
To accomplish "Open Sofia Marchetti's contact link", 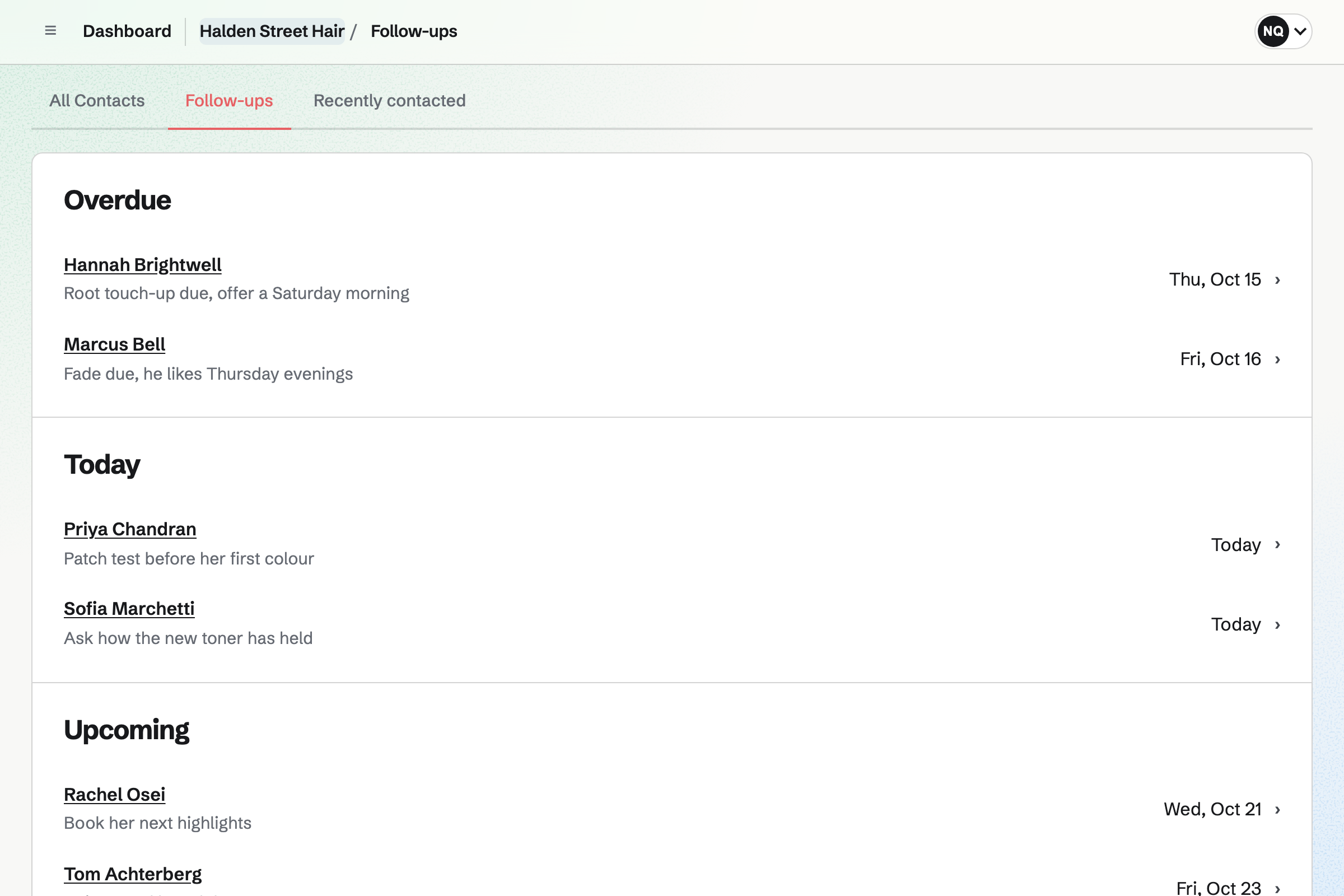I will 129,609.
